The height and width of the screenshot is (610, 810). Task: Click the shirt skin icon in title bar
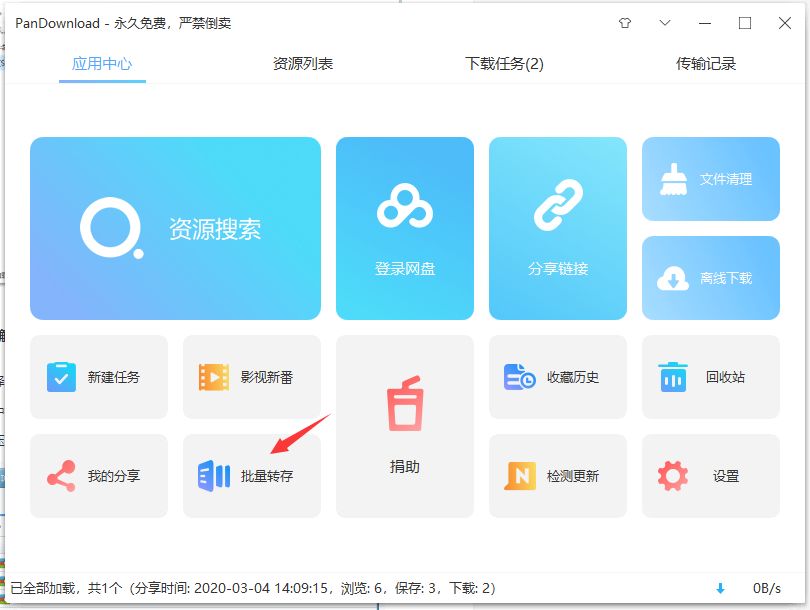tap(625, 23)
